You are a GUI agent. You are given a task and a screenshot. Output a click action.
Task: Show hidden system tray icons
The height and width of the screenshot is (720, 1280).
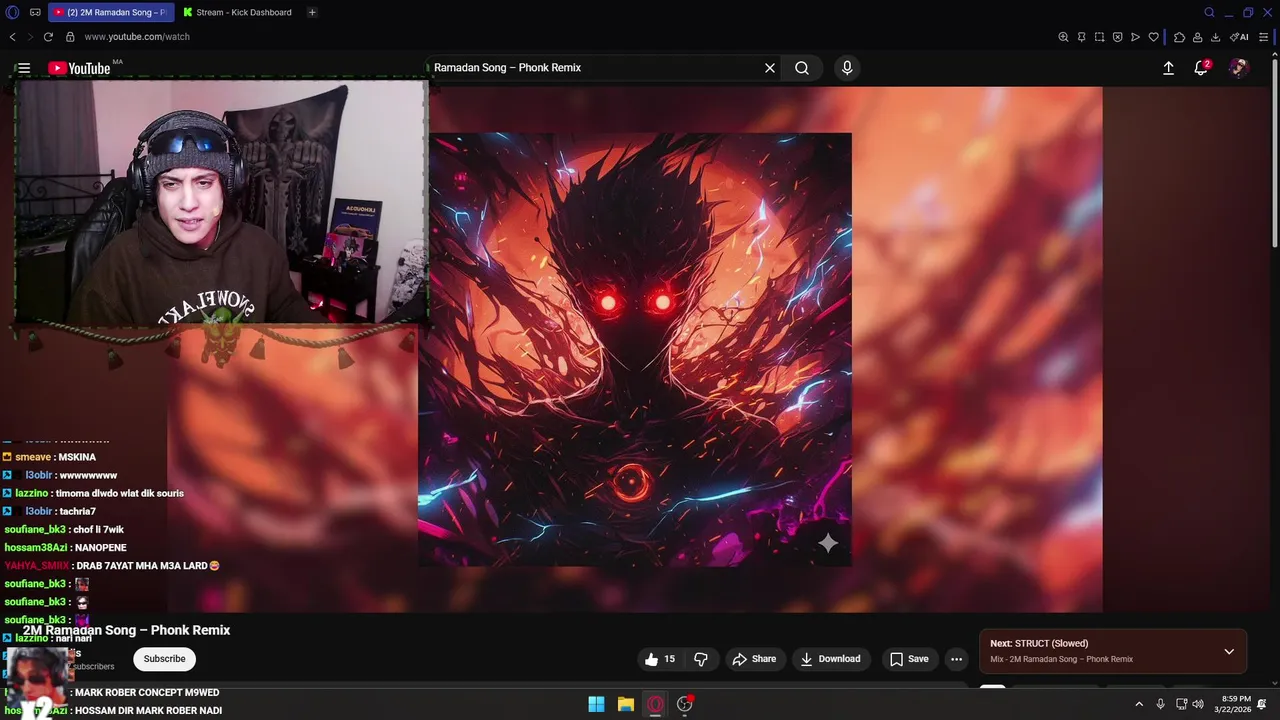click(1138, 704)
